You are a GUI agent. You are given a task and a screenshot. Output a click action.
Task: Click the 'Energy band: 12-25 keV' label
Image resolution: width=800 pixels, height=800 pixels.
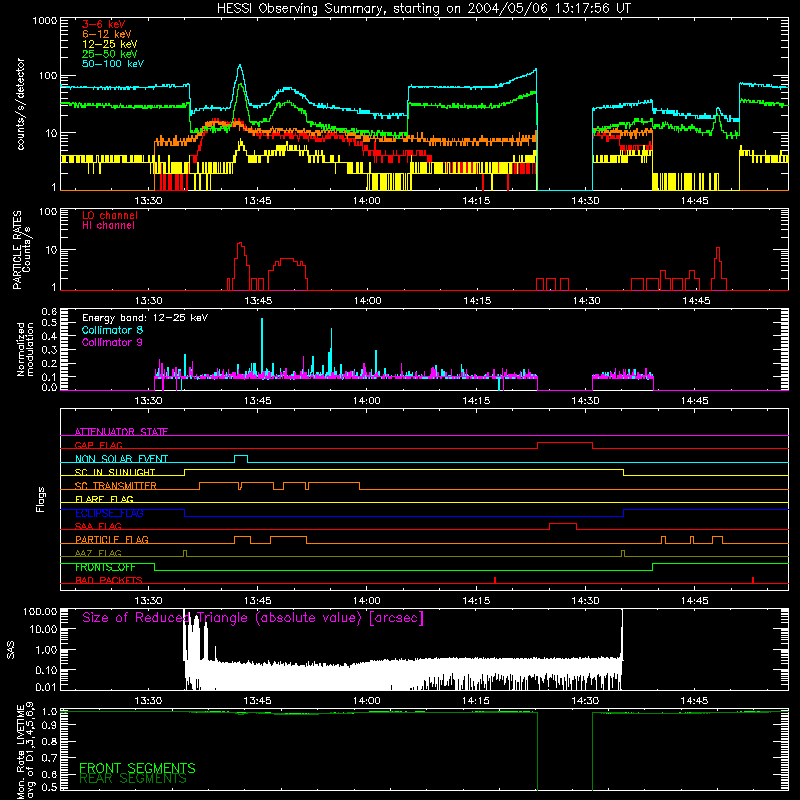click(x=145, y=318)
